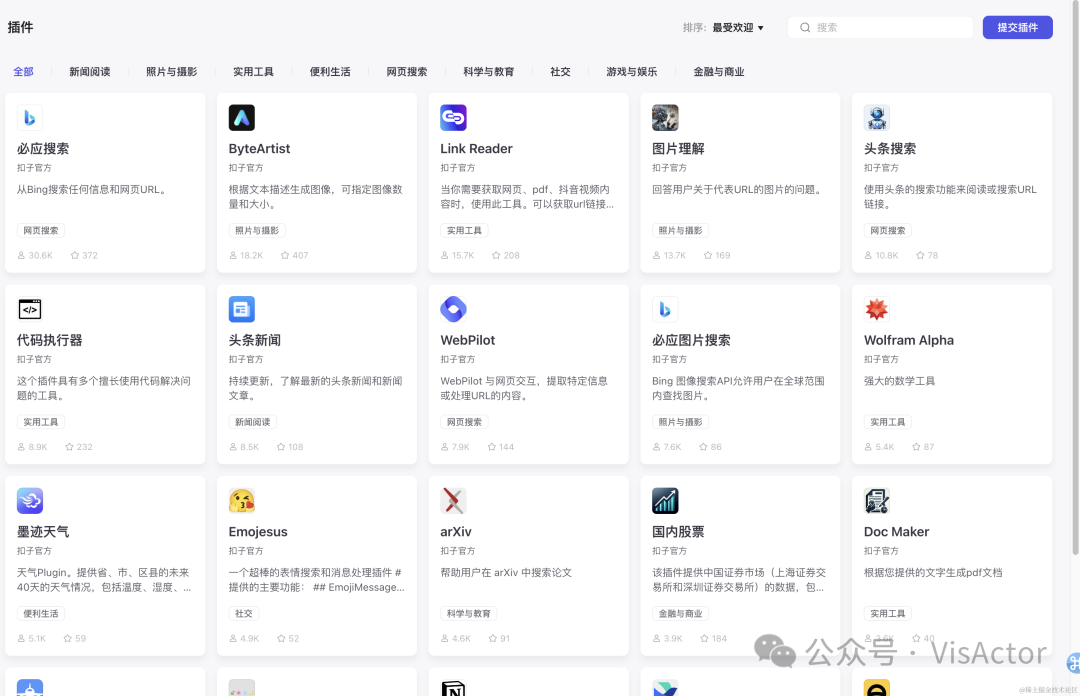Select the Emojesus kissing emoji icon
This screenshot has height=696, width=1080.
[242, 501]
